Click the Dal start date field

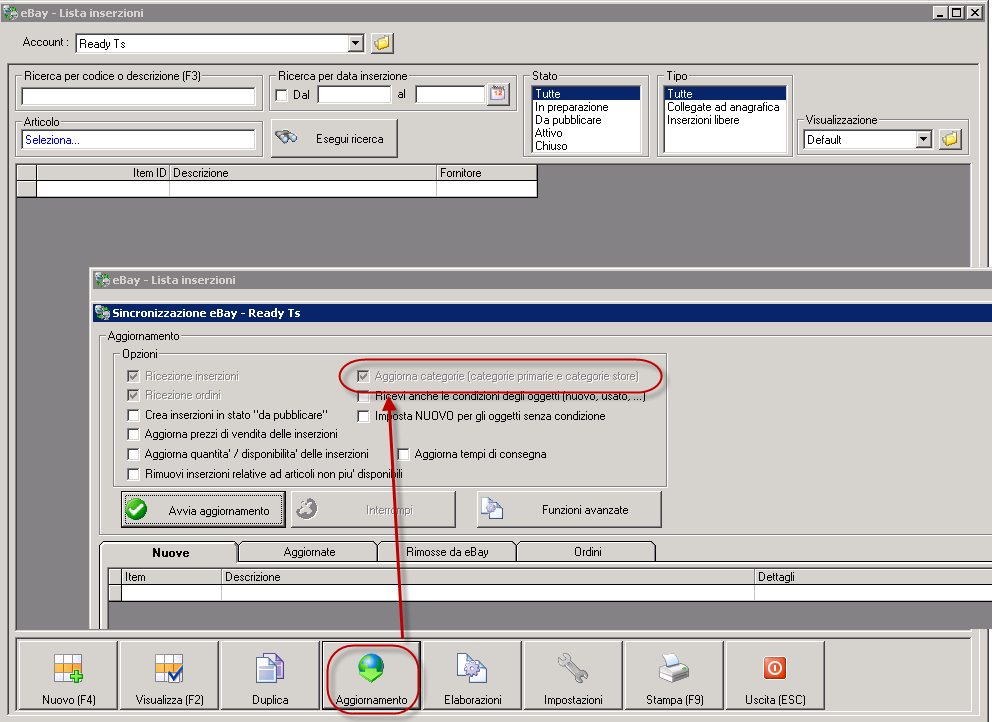354,94
